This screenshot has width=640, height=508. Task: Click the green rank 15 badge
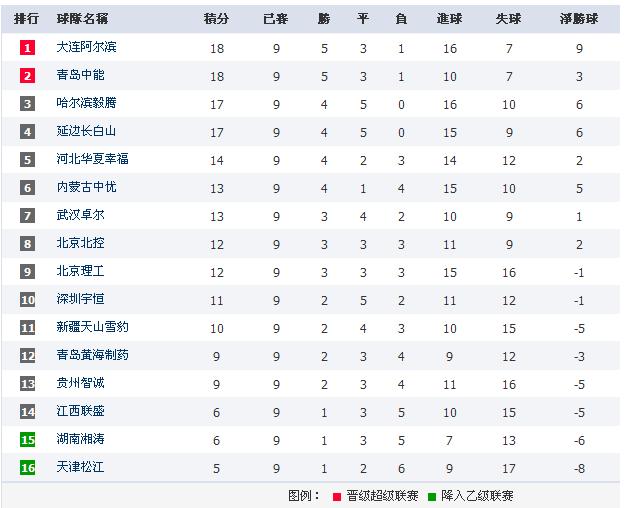click(27, 439)
